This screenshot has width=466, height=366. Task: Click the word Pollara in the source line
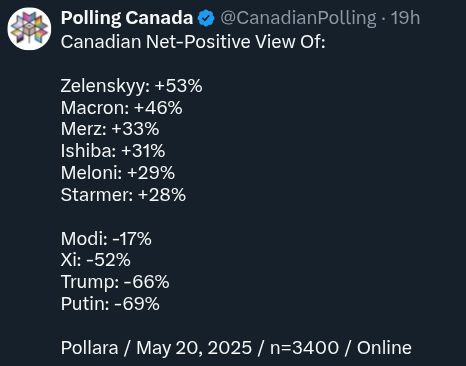[x=89, y=348]
